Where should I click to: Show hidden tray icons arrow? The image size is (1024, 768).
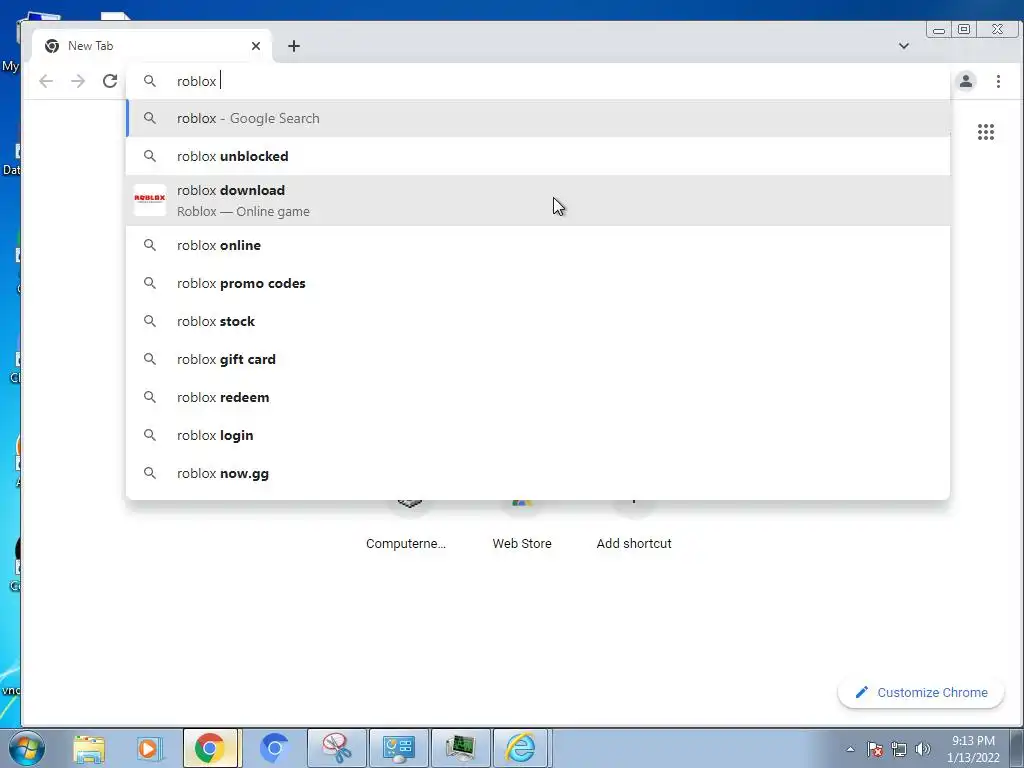850,749
